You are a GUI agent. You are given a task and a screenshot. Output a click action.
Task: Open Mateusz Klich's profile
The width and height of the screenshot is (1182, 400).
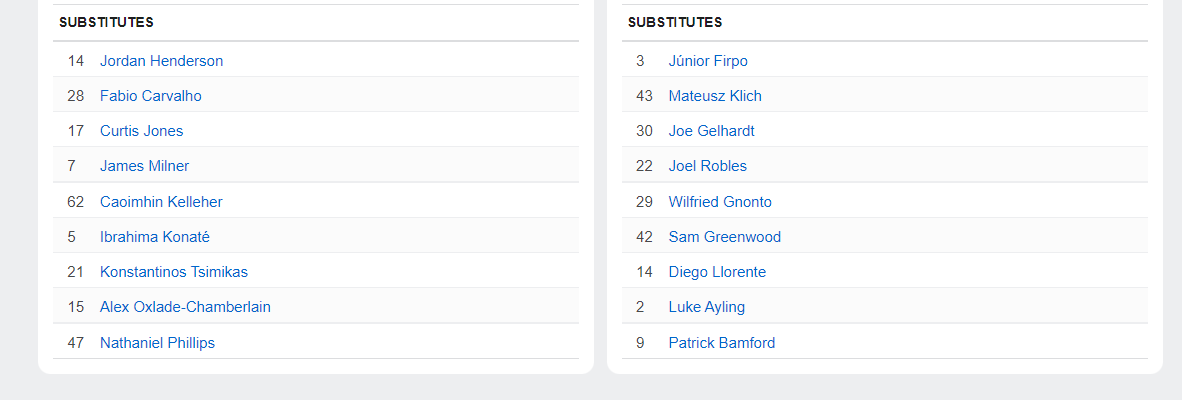[x=715, y=96]
